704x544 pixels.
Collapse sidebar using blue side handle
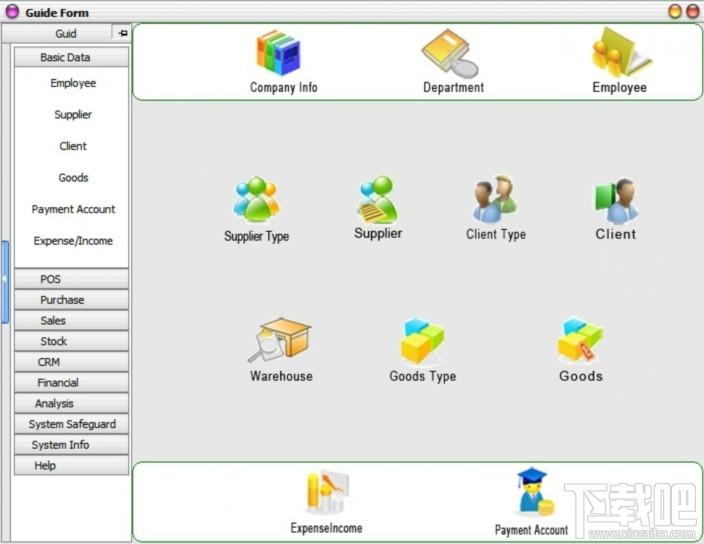pos(4,282)
